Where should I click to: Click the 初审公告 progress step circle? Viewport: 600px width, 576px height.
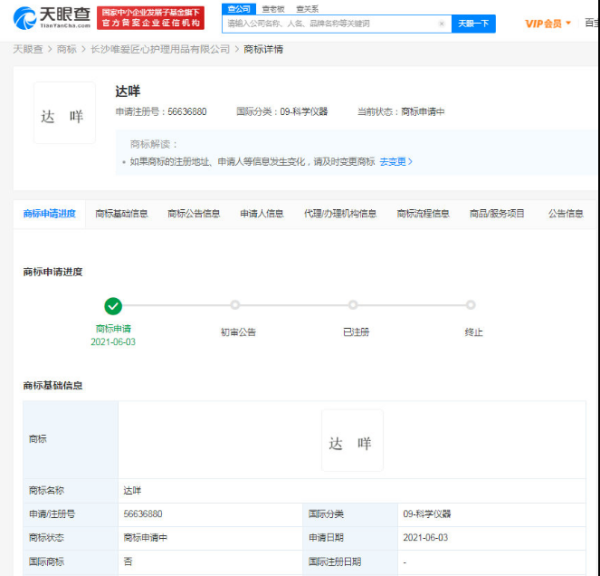(235, 305)
